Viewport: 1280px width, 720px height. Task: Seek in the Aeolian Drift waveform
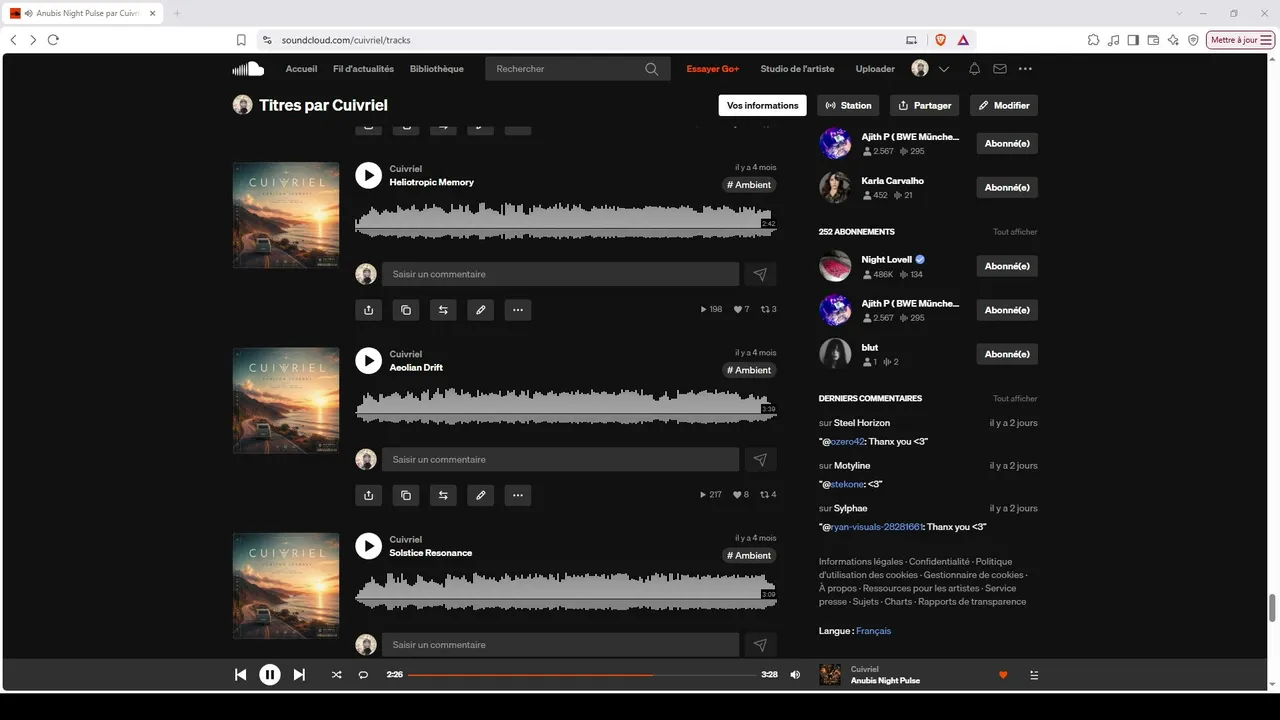coord(565,406)
